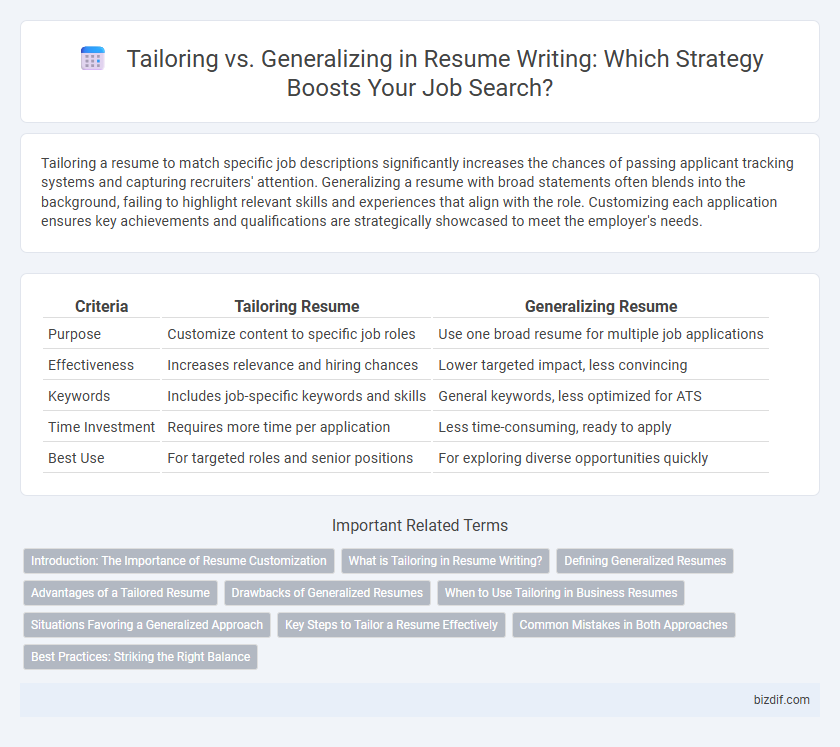
Task: Select the 'Criteria' column header
Action: coord(101,306)
